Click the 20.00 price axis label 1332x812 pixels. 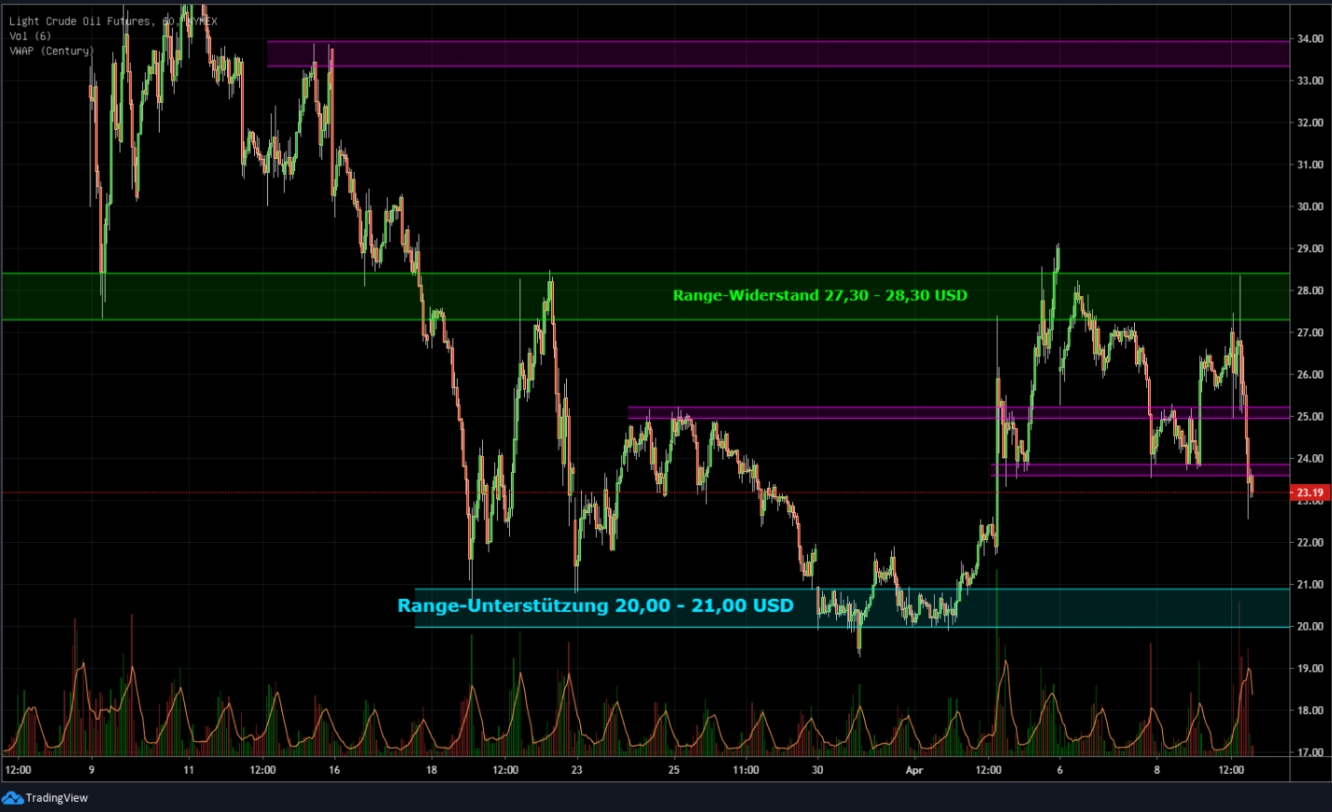tap(1310, 627)
